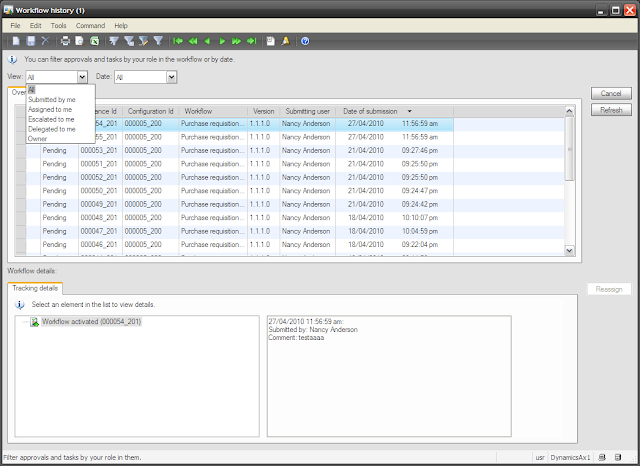
Task: Choose 'Delegated to me' in View list
Action: tap(52, 129)
